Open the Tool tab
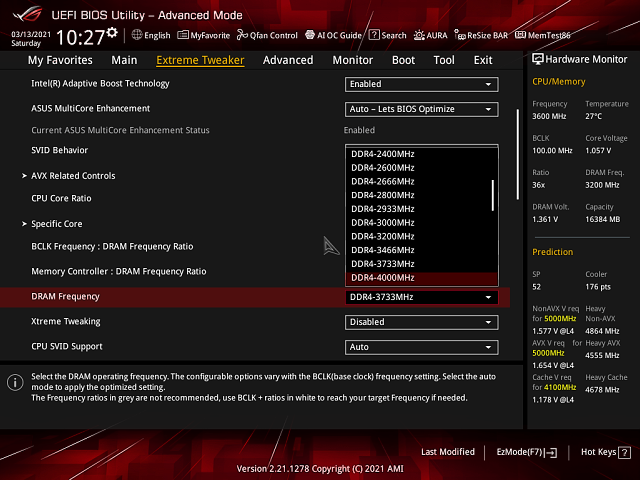Viewport: 640px width, 480px height. tap(444, 60)
